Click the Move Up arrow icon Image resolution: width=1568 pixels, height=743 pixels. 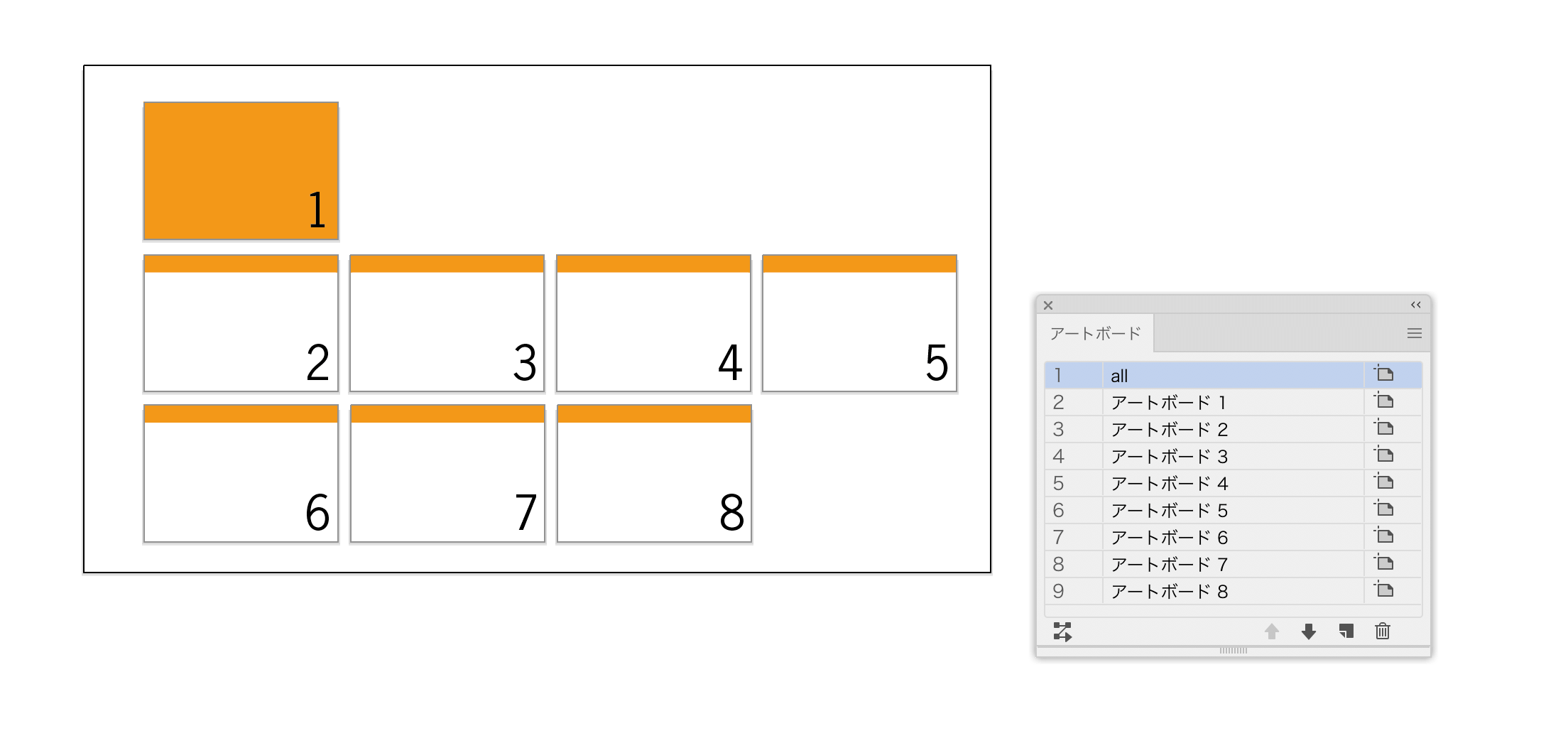[x=1272, y=631]
